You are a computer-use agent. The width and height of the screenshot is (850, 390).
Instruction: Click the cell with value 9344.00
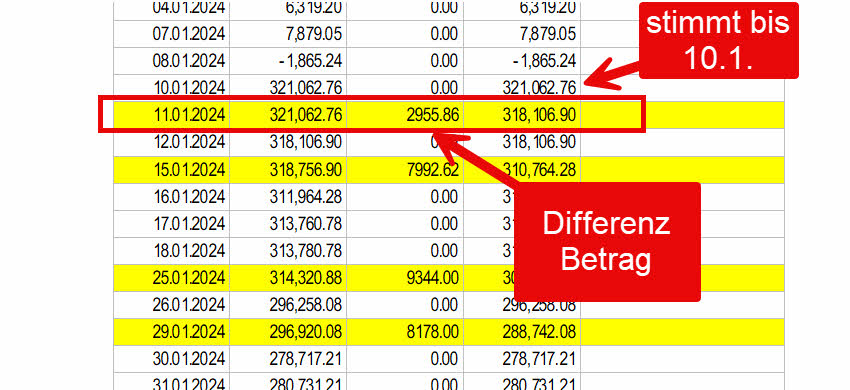click(405, 278)
